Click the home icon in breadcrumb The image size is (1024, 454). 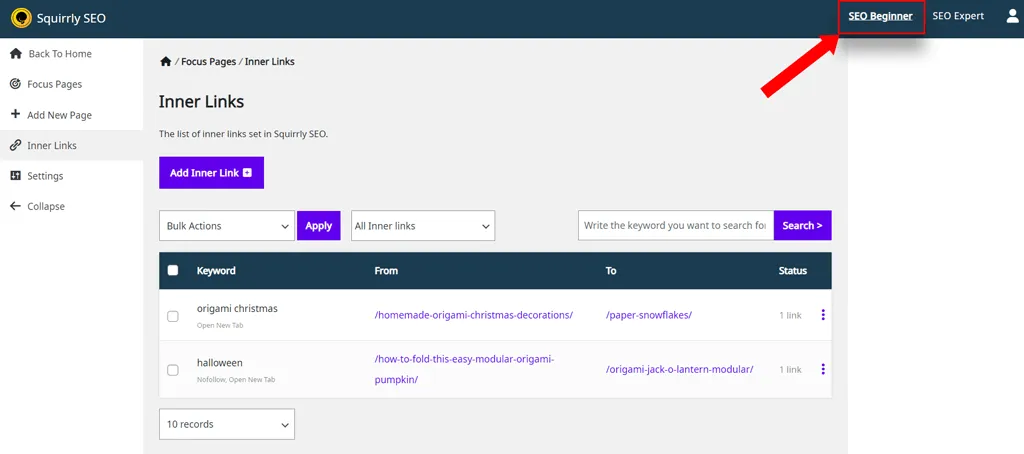tap(165, 61)
